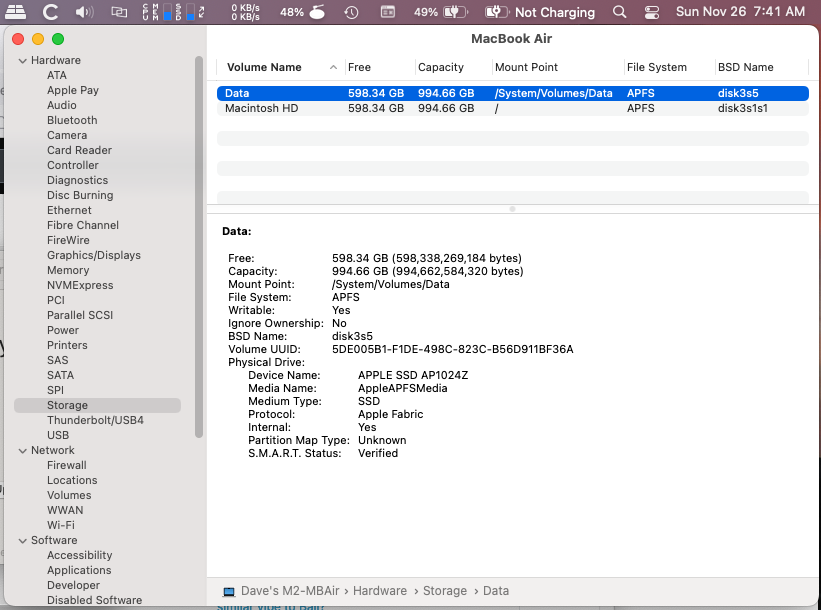This screenshot has width=821, height=610.
Task: Click Dave's M2-MBAir in path bar
Action: pos(290,591)
